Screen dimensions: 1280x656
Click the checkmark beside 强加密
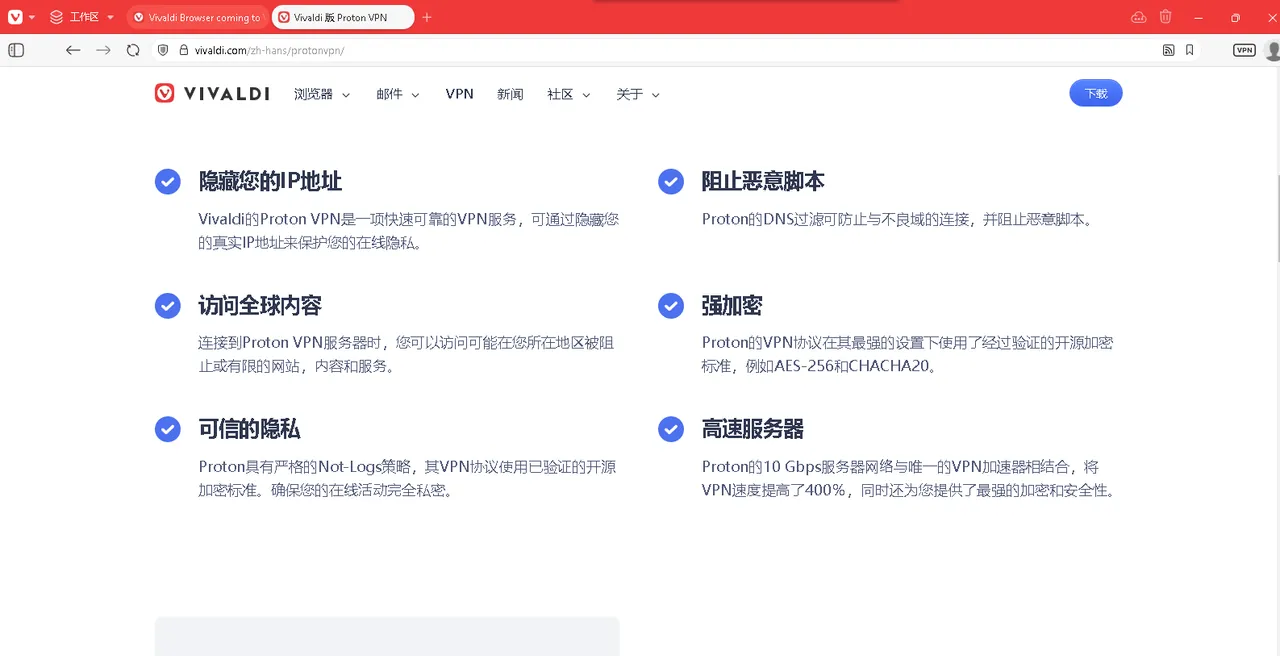pos(670,306)
